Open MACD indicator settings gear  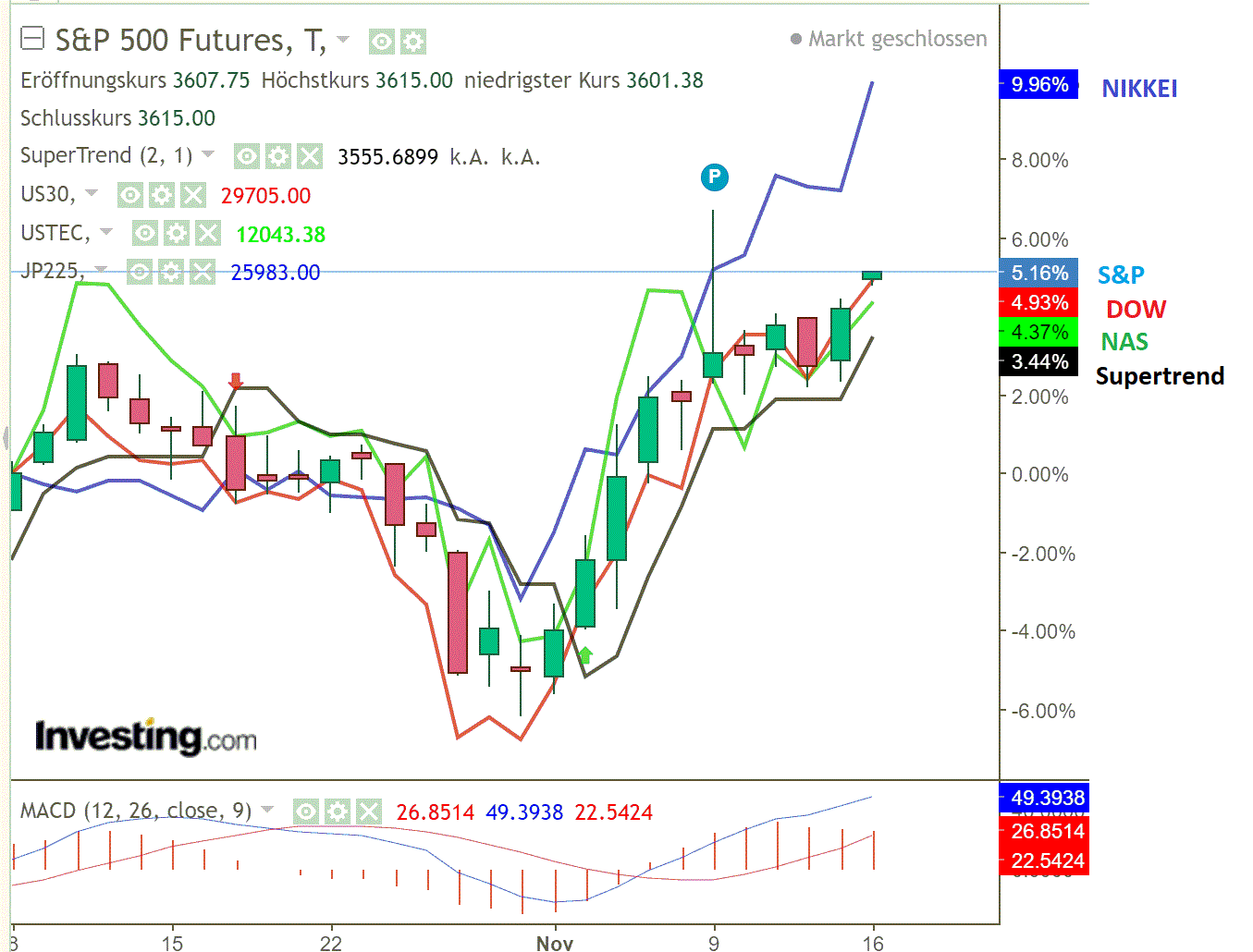coord(337,812)
